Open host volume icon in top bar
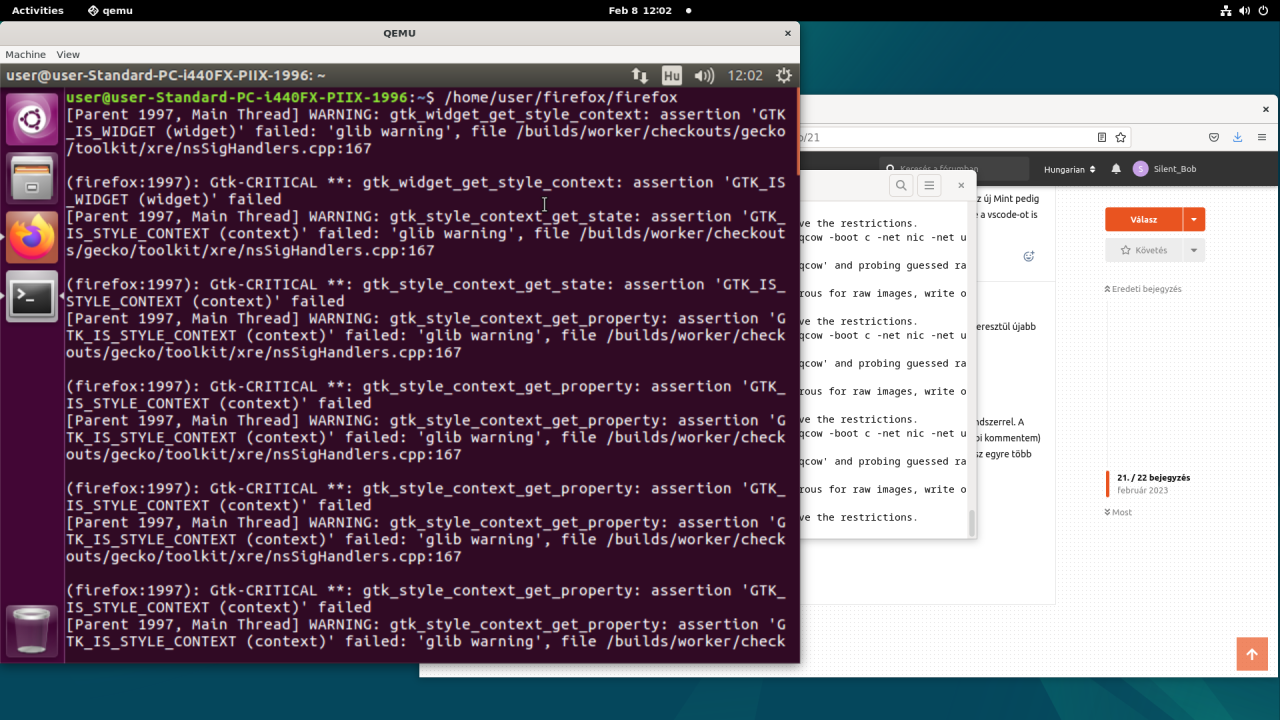This screenshot has width=1280, height=720. pyautogui.click(x=1246, y=10)
